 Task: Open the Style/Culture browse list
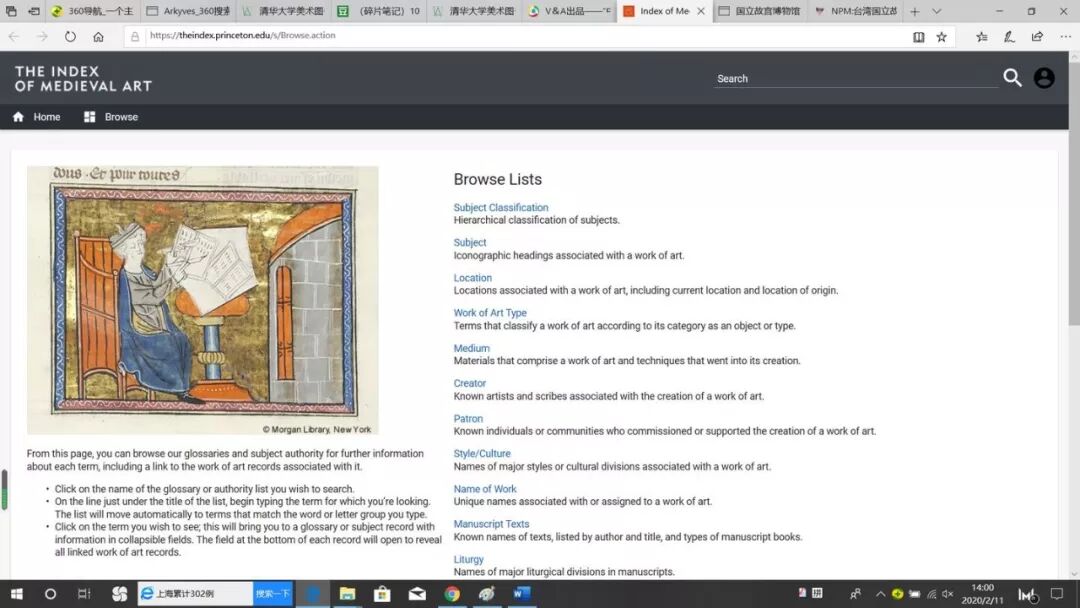481,453
